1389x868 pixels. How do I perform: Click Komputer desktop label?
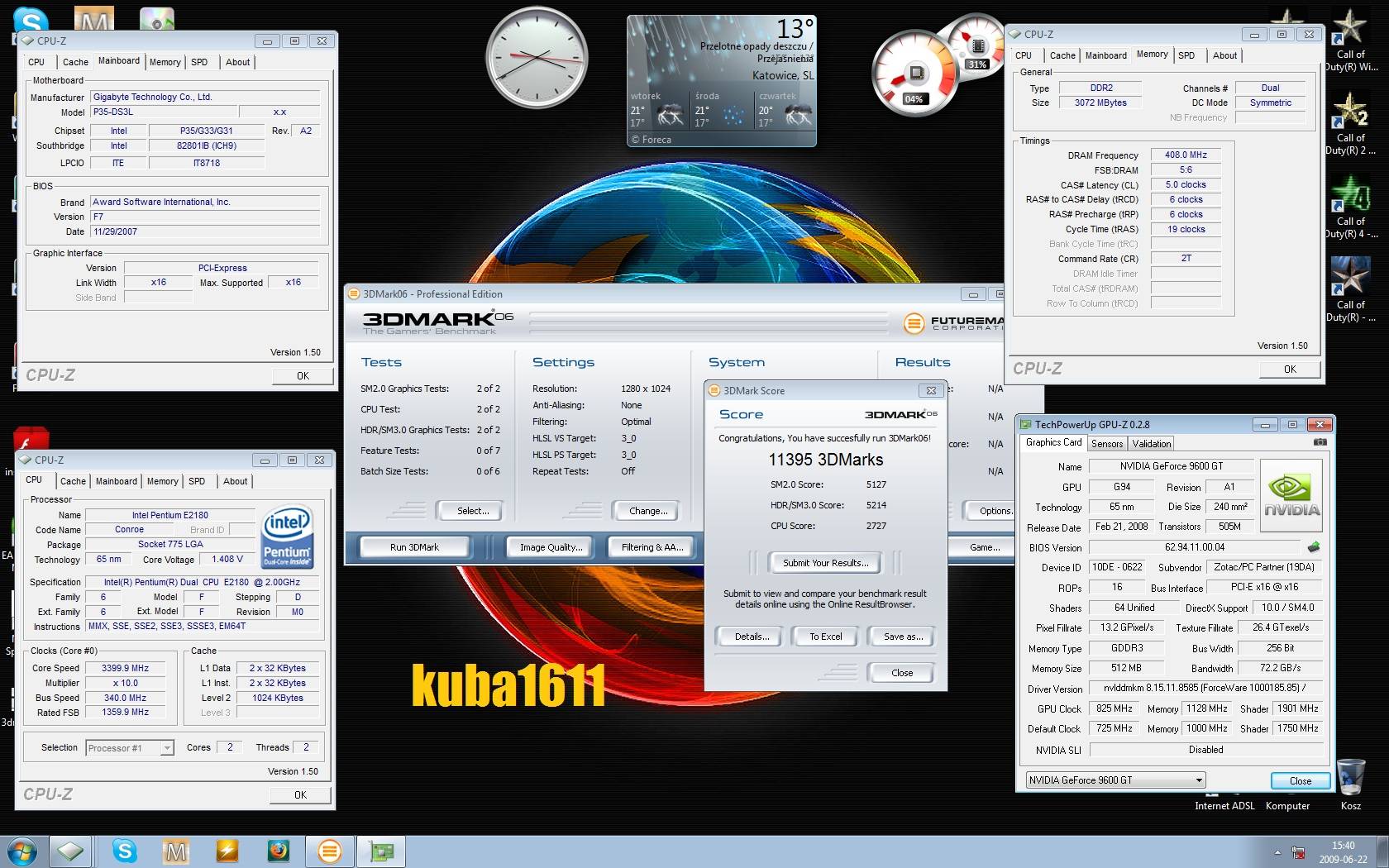pos(1287,806)
